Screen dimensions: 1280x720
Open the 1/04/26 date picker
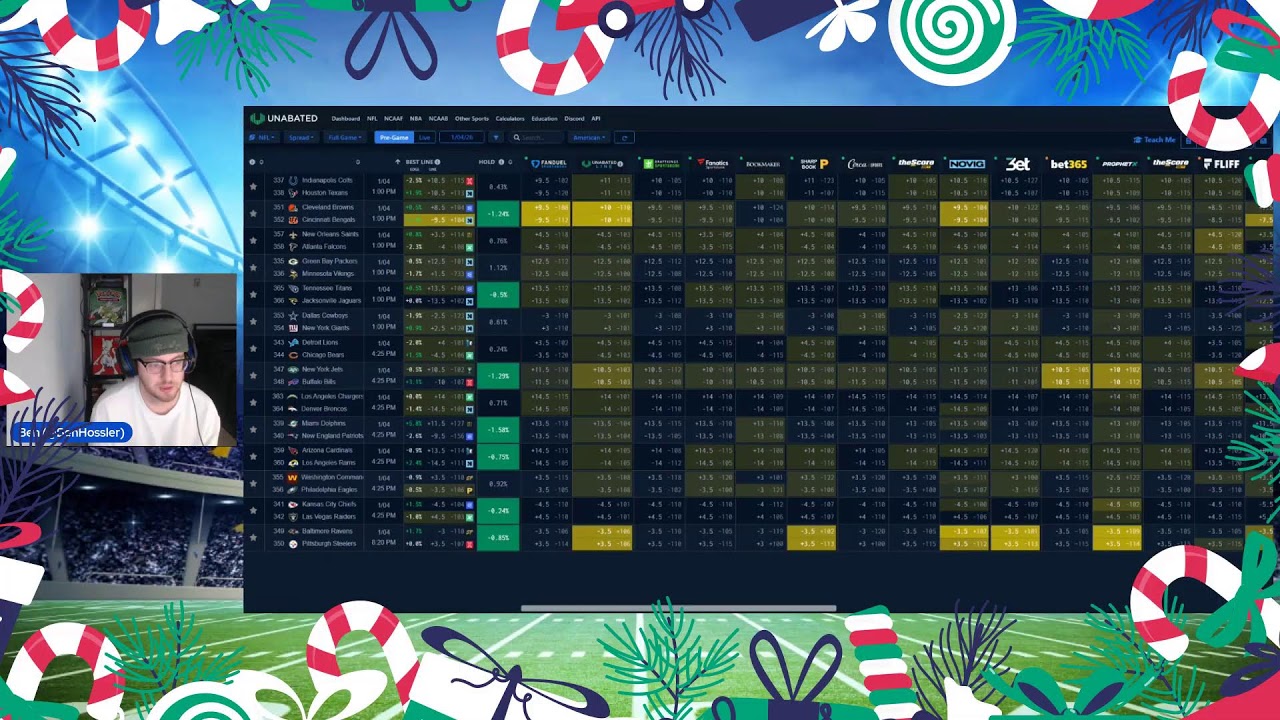click(462, 138)
